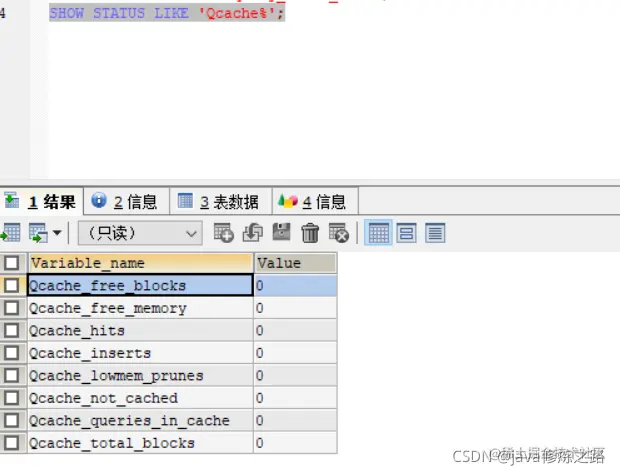Click the SHOW STATUS LIKE query line
Screen dimensions: 620x475
pyautogui.click(x=167, y=13)
